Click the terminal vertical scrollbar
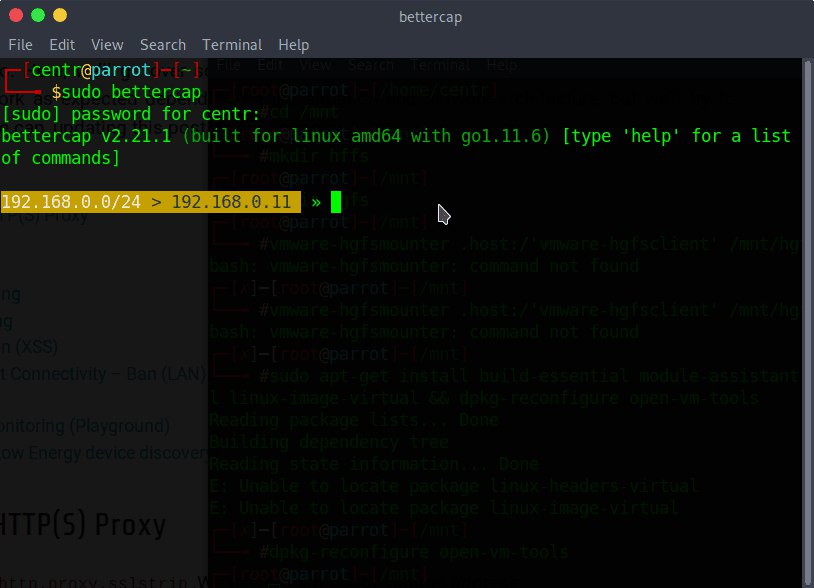814x588 pixels. 807,322
